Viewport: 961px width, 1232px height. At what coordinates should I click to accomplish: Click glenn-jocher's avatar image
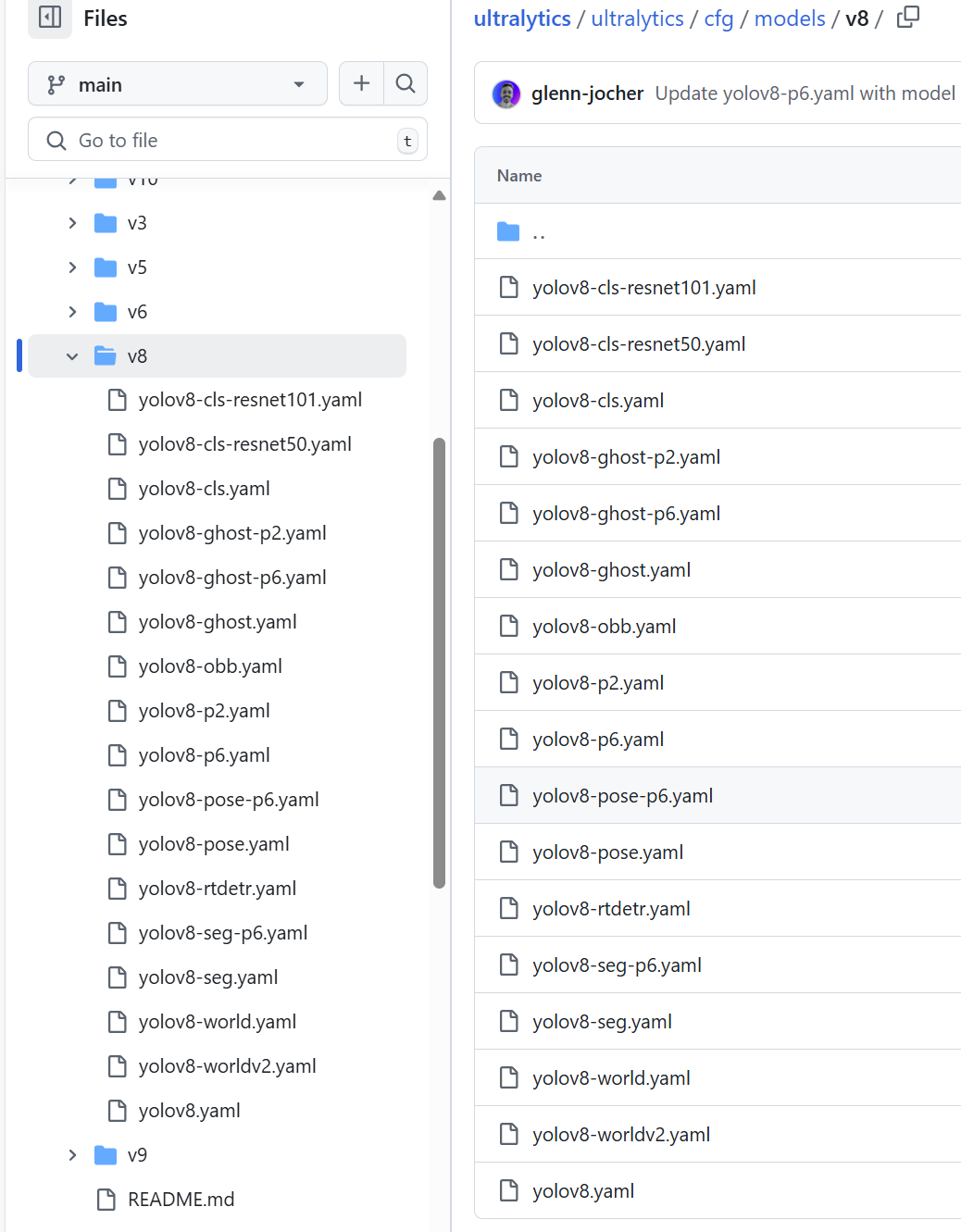click(505, 93)
